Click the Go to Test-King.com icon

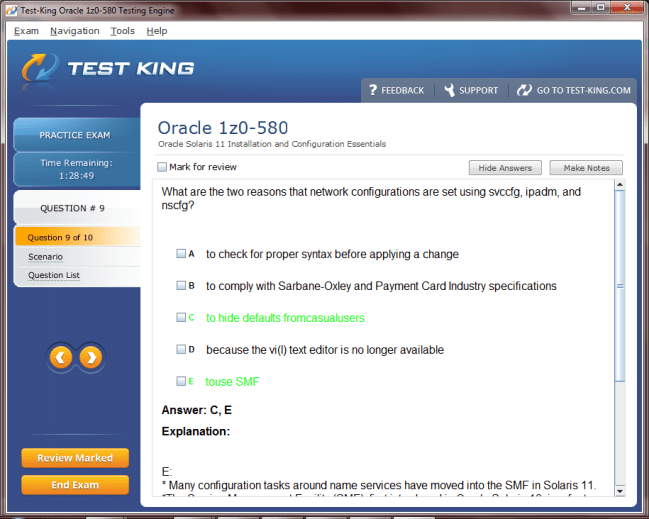click(x=524, y=90)
